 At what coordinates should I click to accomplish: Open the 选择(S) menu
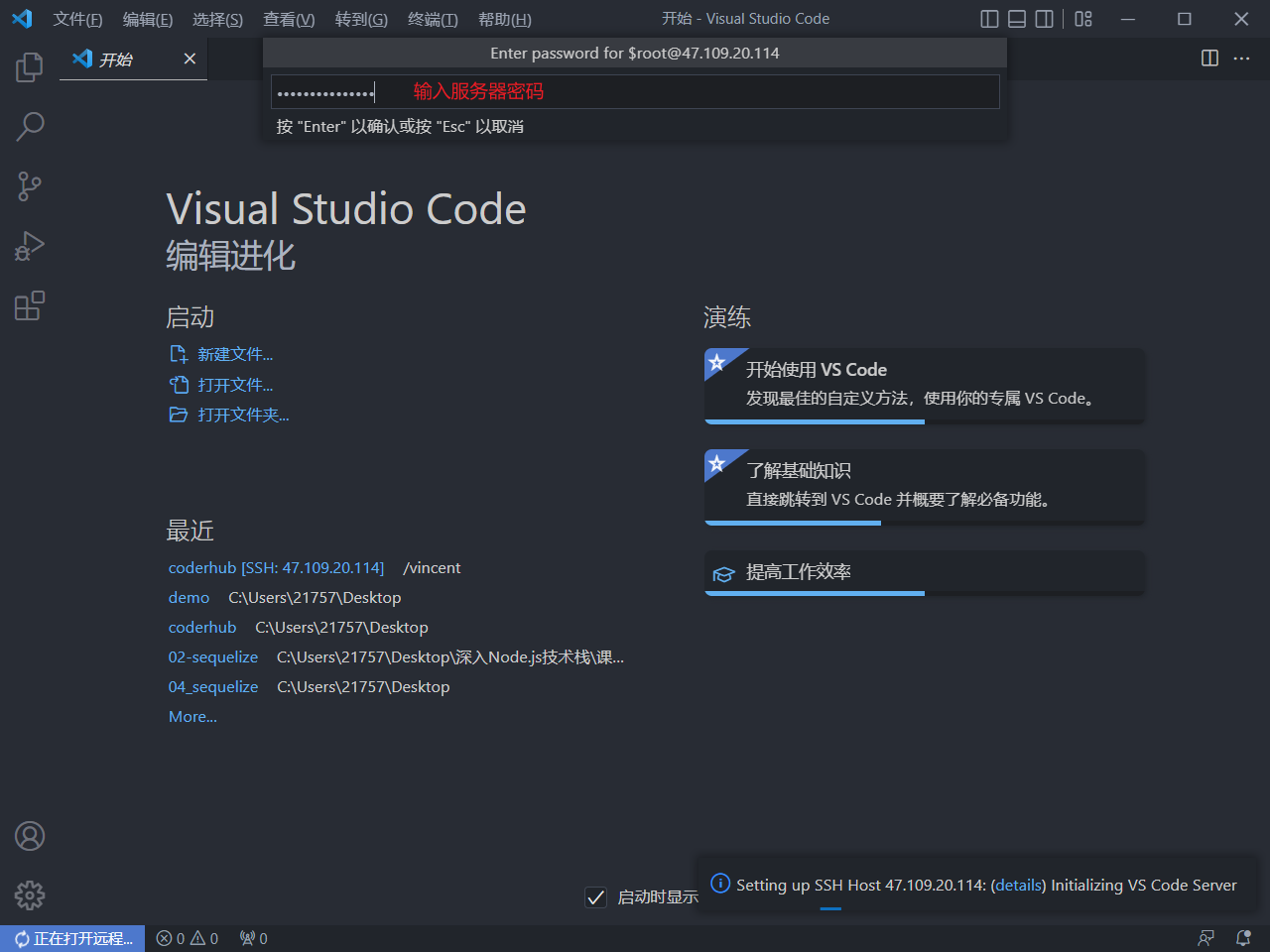(217, 19)
